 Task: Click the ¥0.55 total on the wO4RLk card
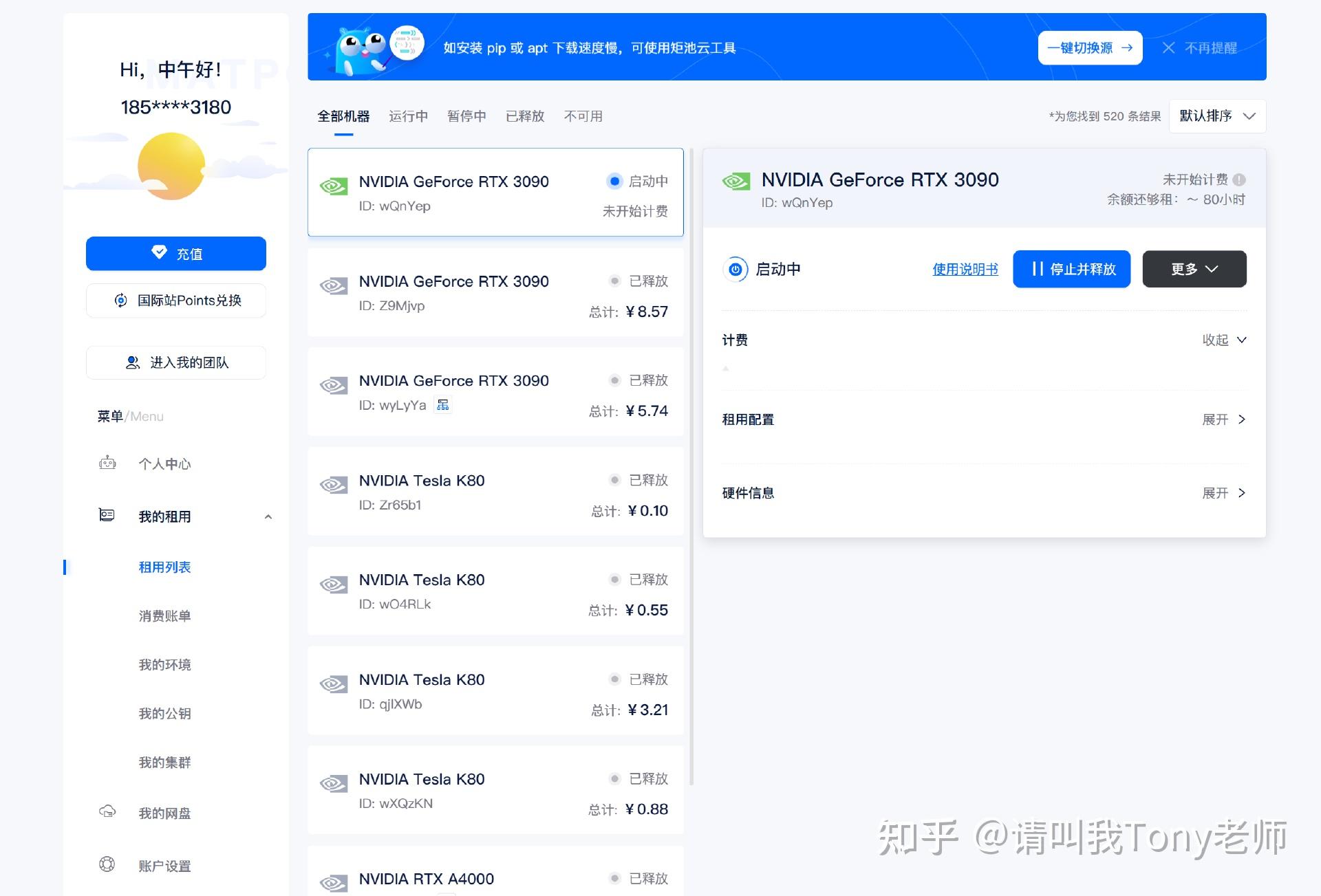pos(647,611)
